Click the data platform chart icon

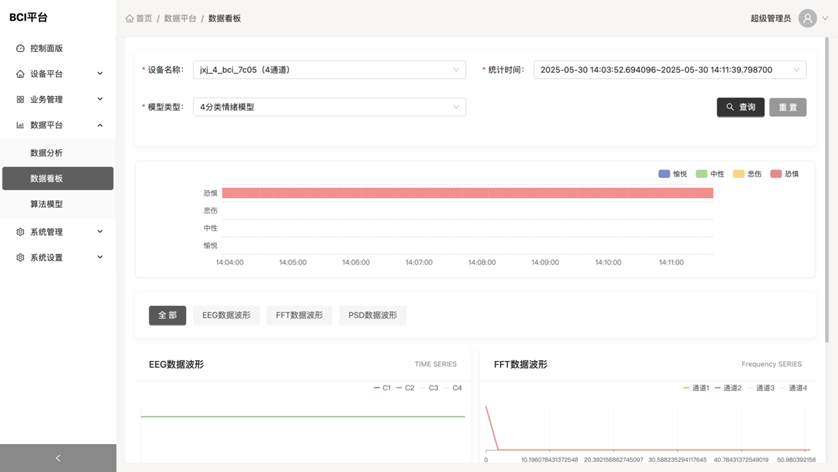[21, 126]
